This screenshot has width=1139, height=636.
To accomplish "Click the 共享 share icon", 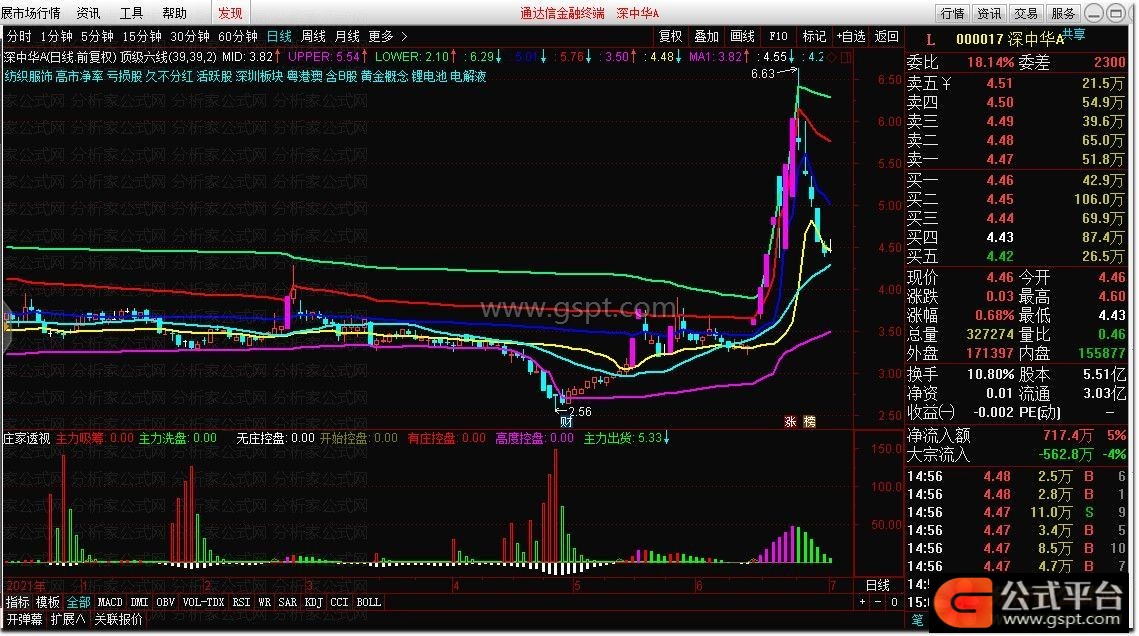I will tap(1074, 34).
